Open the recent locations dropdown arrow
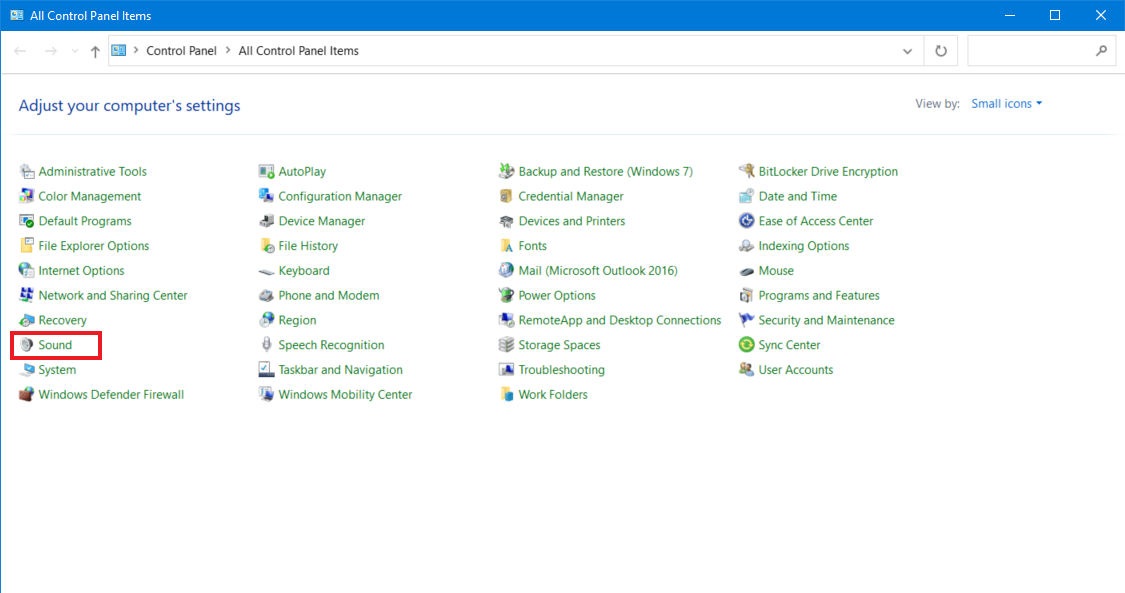1125x593 pixels. click(75, 51)
